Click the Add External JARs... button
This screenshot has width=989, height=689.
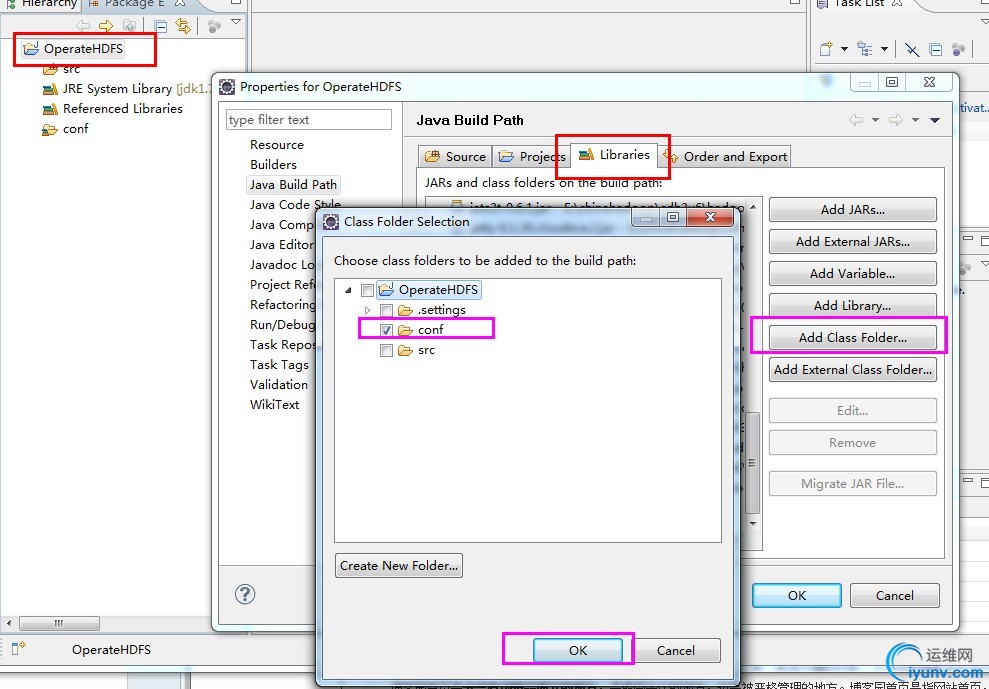click(x=852, y=242)
